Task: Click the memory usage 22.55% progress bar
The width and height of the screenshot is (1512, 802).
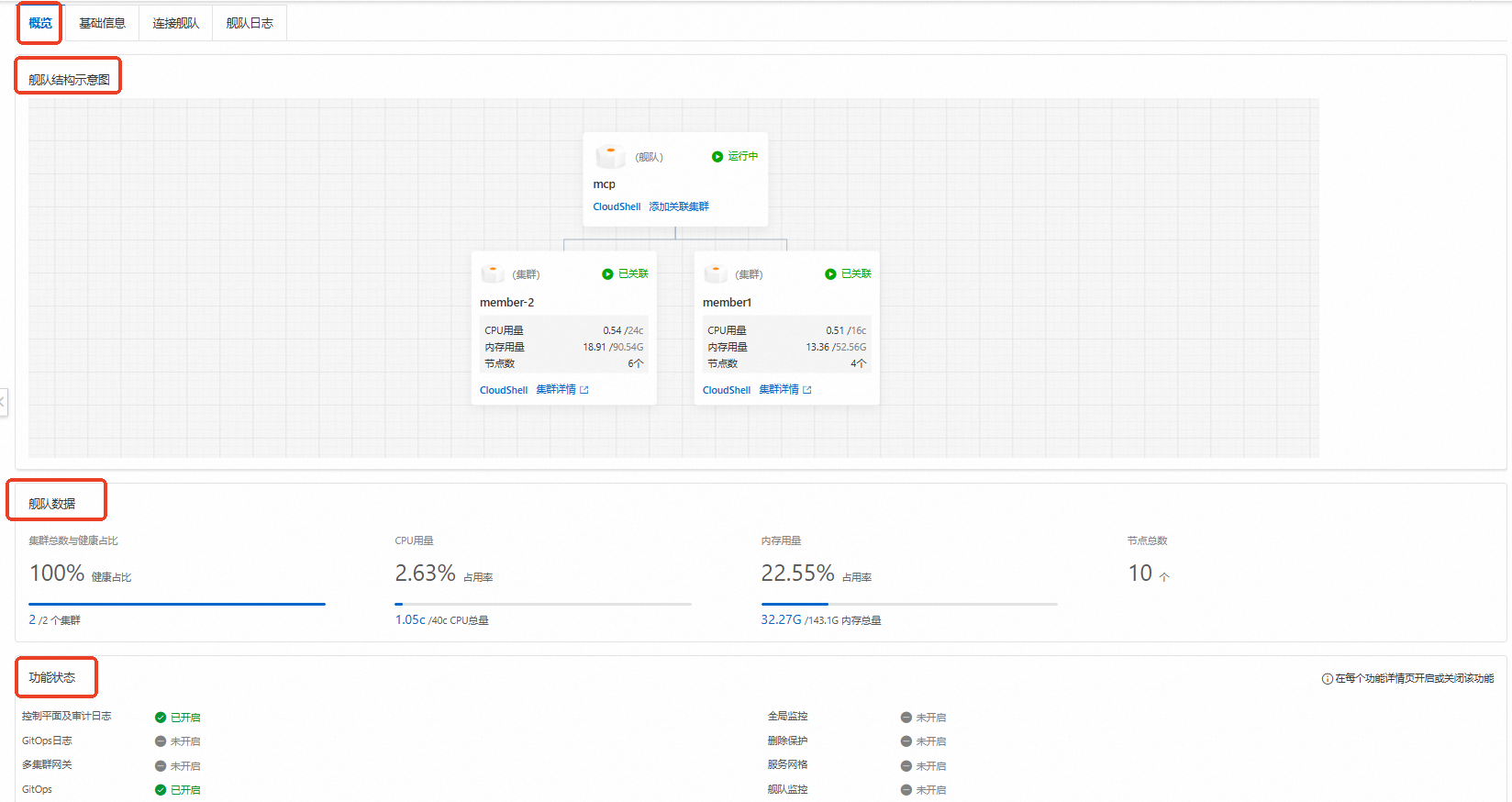Action: tap(909, 604)
